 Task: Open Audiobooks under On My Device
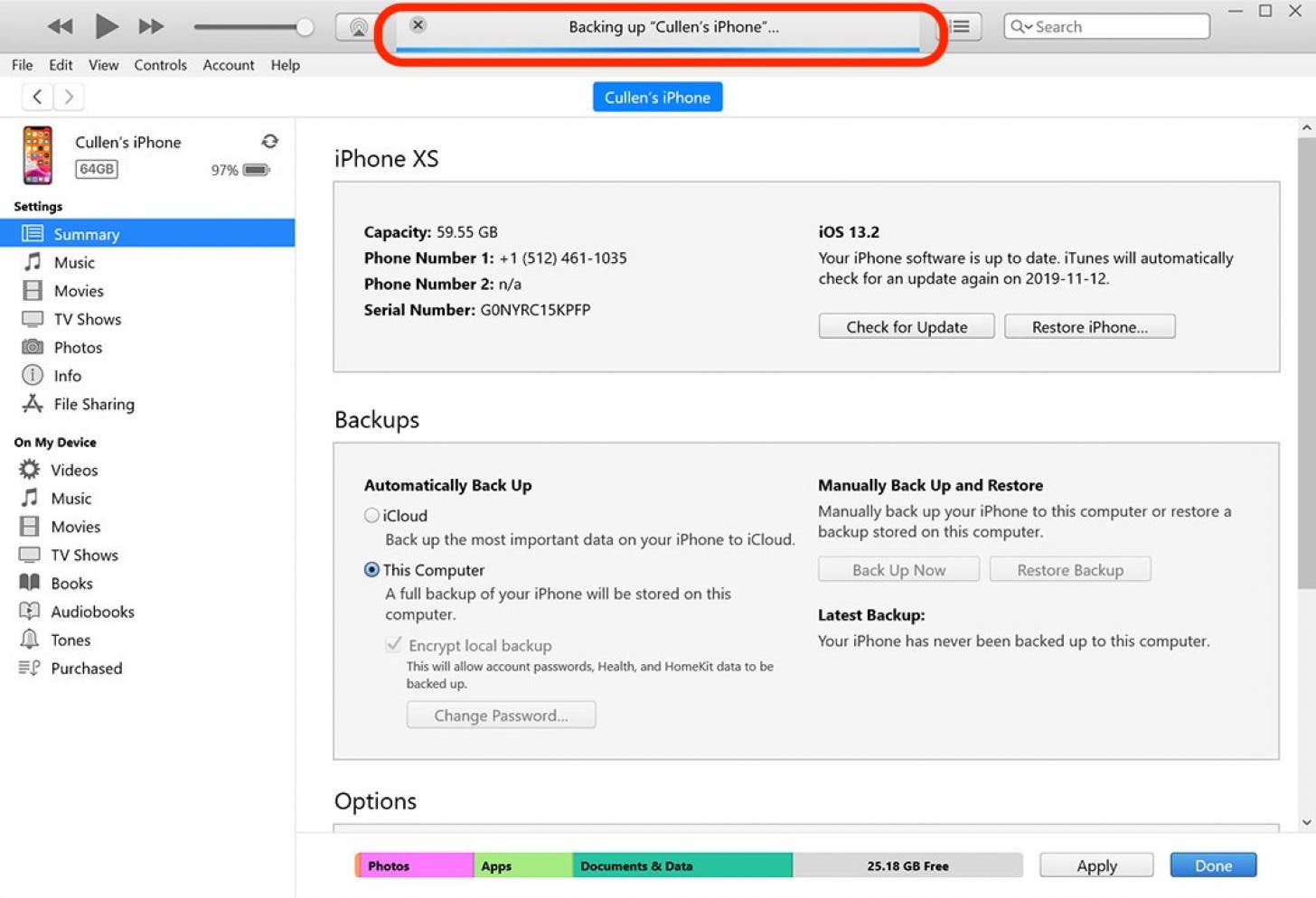(92, 612)
